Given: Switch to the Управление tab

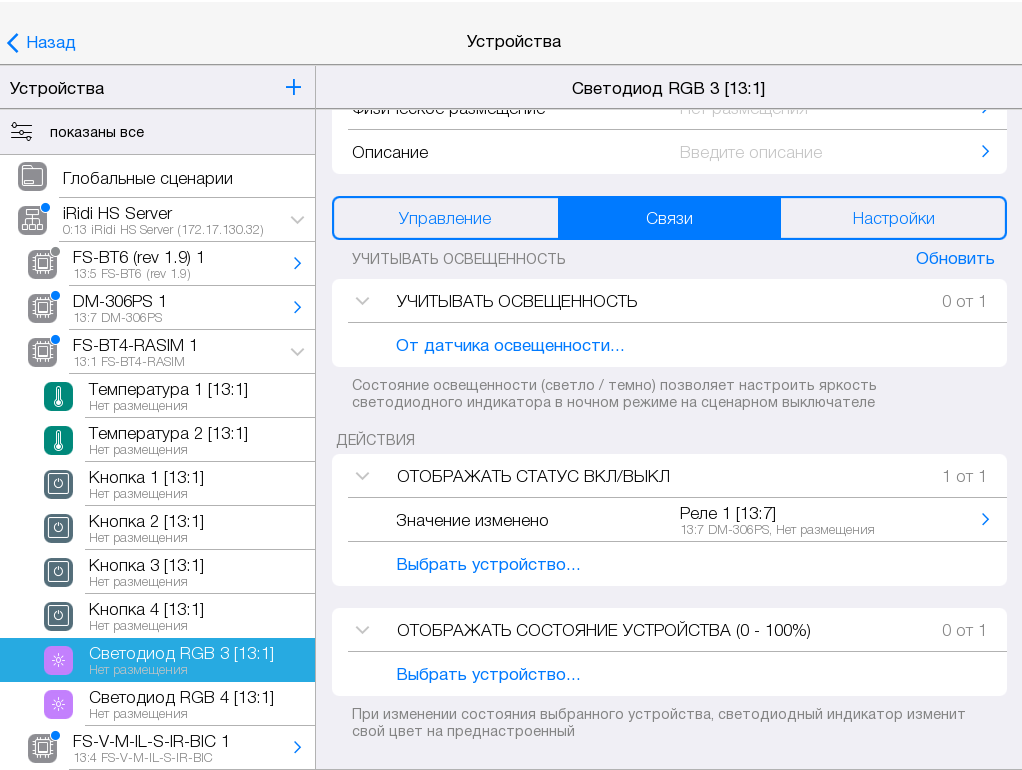Looking at the screenshot, I should point(445,218).
